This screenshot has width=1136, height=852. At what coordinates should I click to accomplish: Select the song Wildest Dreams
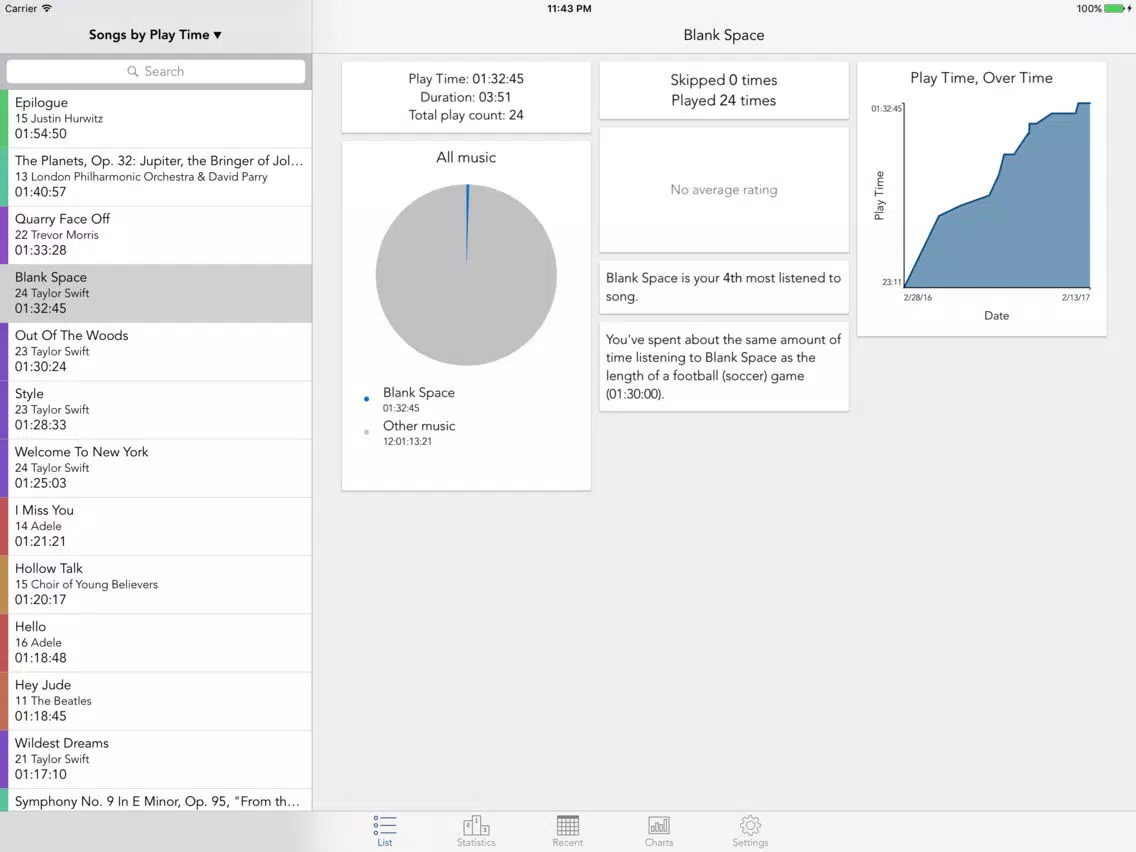[x=156, y=759]
